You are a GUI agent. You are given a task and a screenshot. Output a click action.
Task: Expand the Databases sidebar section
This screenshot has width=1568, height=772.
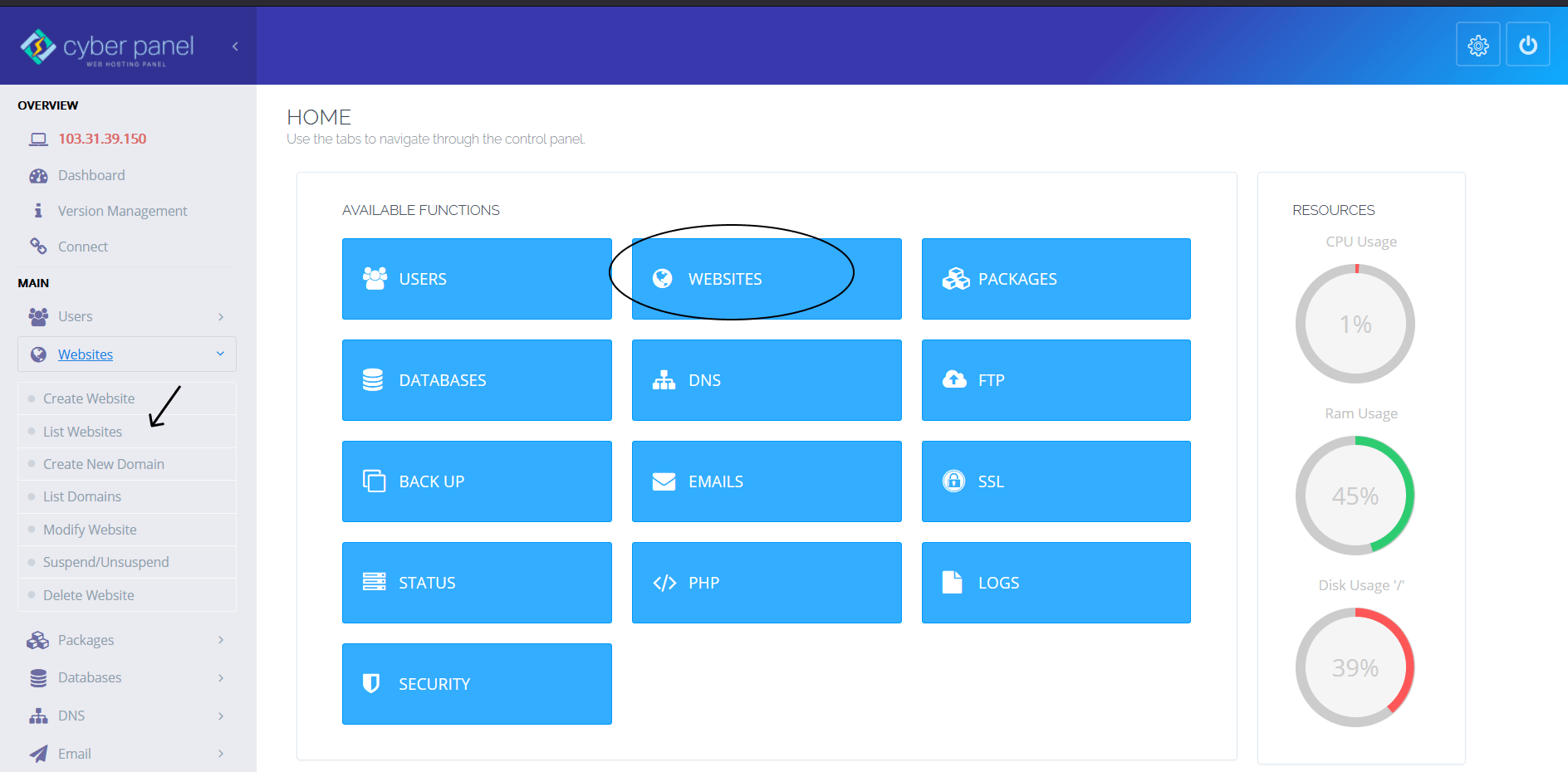220,677
